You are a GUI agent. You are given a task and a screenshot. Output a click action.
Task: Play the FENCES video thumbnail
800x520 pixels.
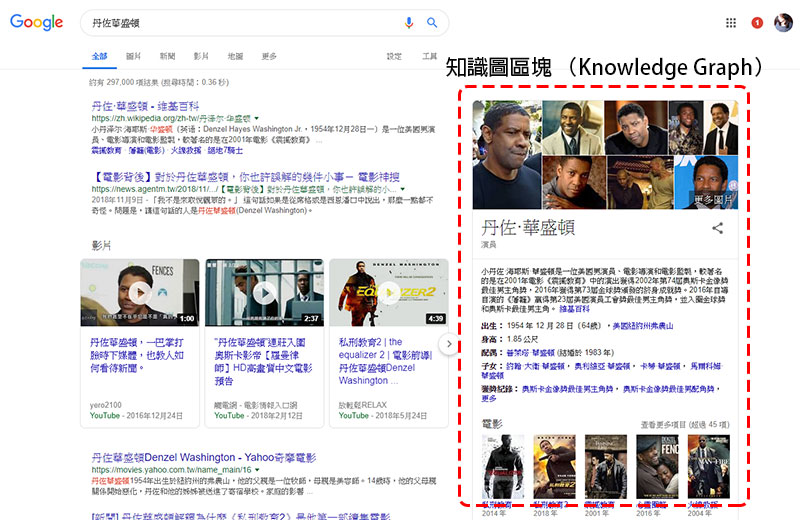pos(140,292)
